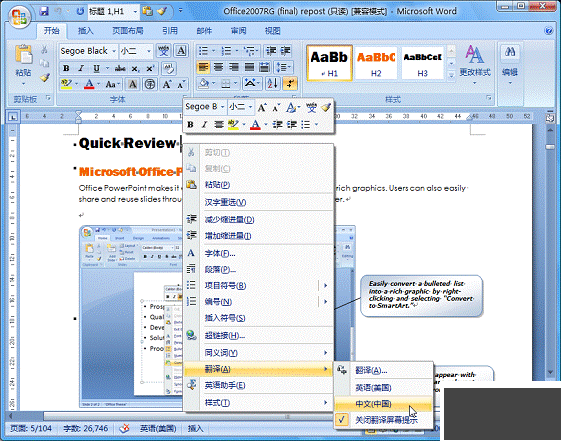Open the 审阅 ribbon tab
561x441 pixels.
tap(238, 31)
